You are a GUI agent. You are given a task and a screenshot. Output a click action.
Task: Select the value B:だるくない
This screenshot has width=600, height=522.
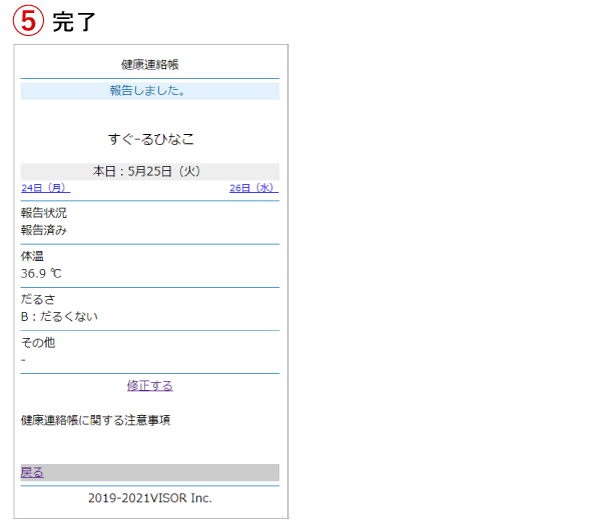point(59,316)
